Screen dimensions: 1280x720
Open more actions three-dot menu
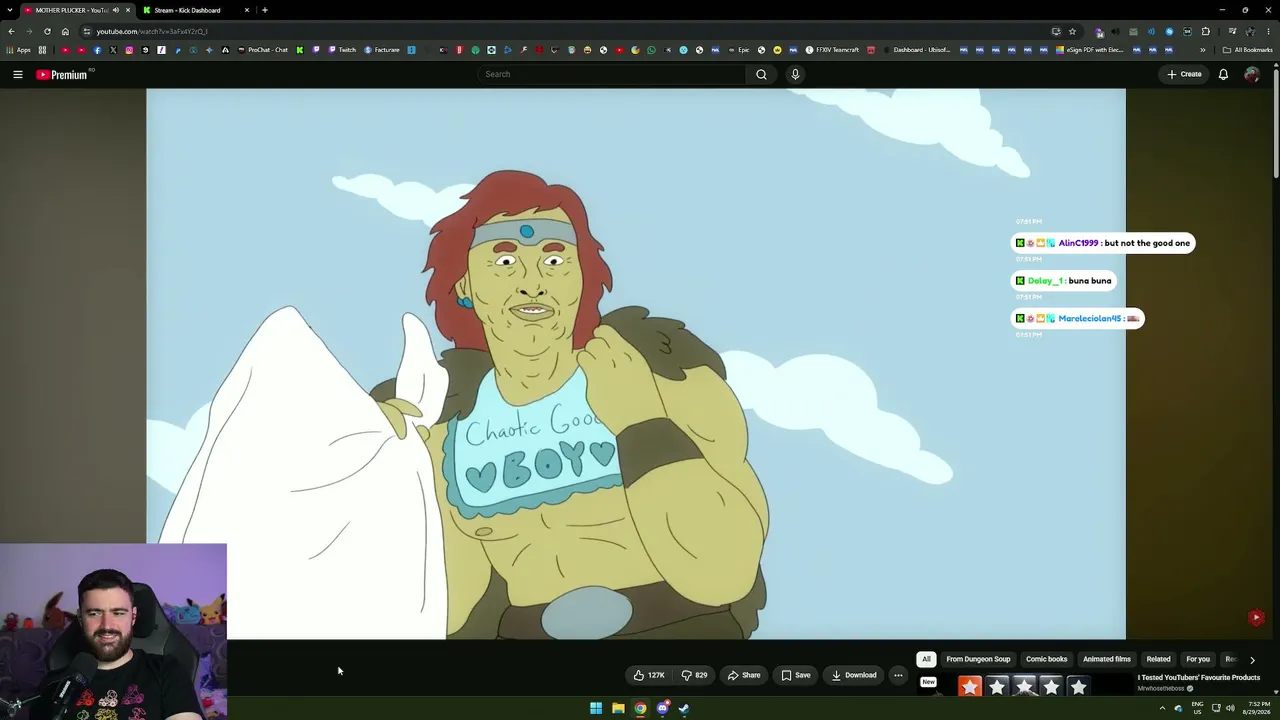[898, 675]
